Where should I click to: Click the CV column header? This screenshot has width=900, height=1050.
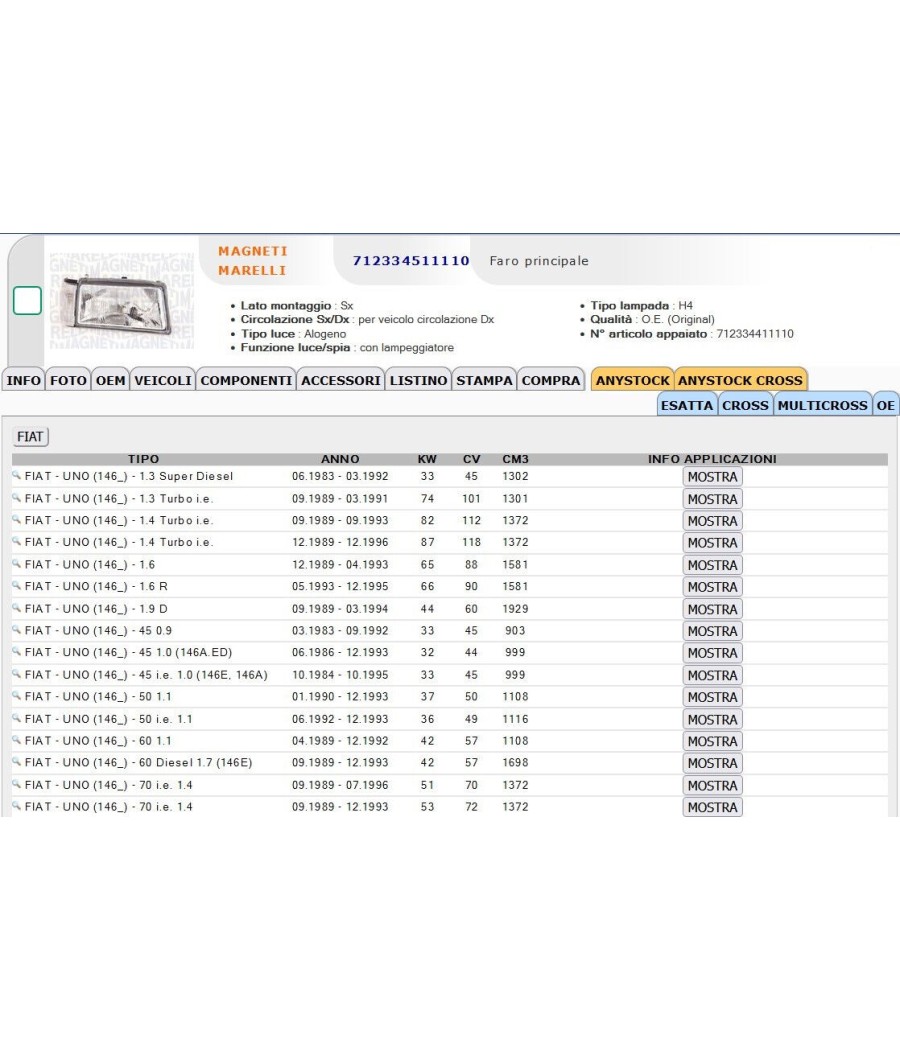[x=471, y=459]
